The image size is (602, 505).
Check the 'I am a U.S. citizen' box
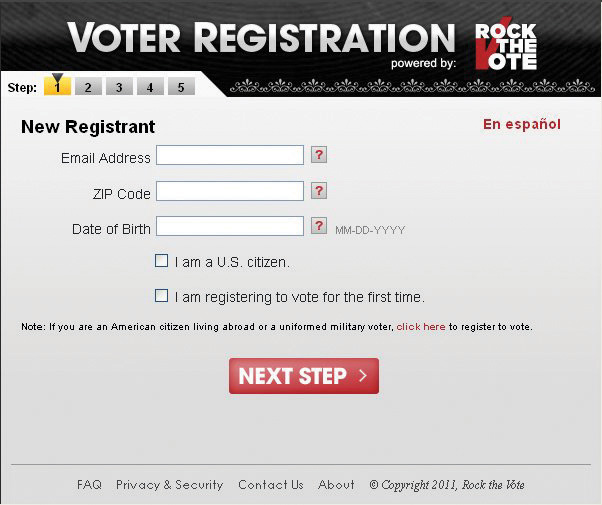click(x=161, y=261)
